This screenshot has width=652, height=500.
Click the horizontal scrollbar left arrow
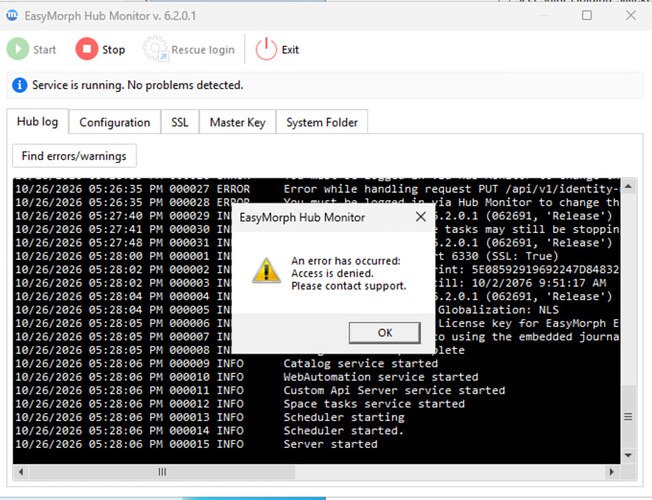[20, 472]
